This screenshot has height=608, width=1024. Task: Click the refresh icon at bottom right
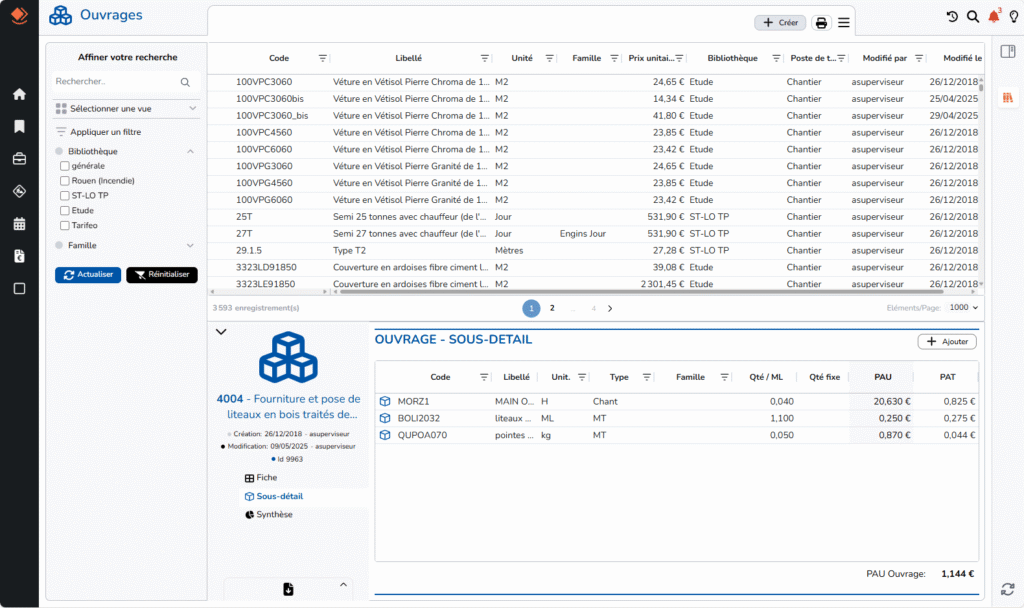[1008, 588]
